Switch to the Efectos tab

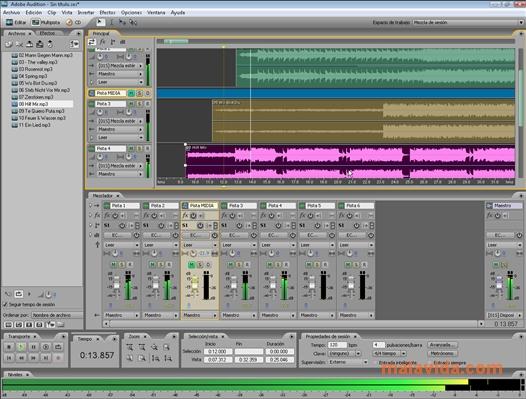coord(47,33)
